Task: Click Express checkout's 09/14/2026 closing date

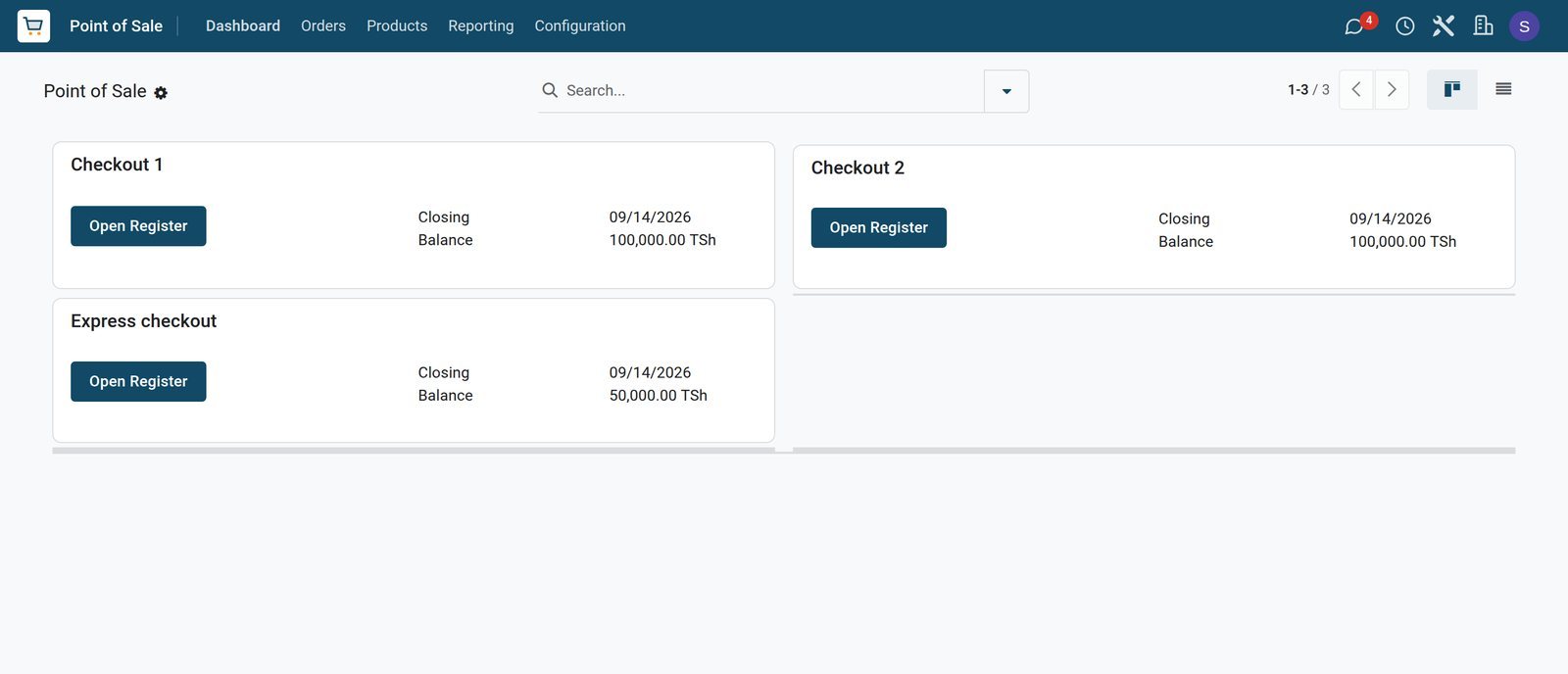Action: point(650,372)
